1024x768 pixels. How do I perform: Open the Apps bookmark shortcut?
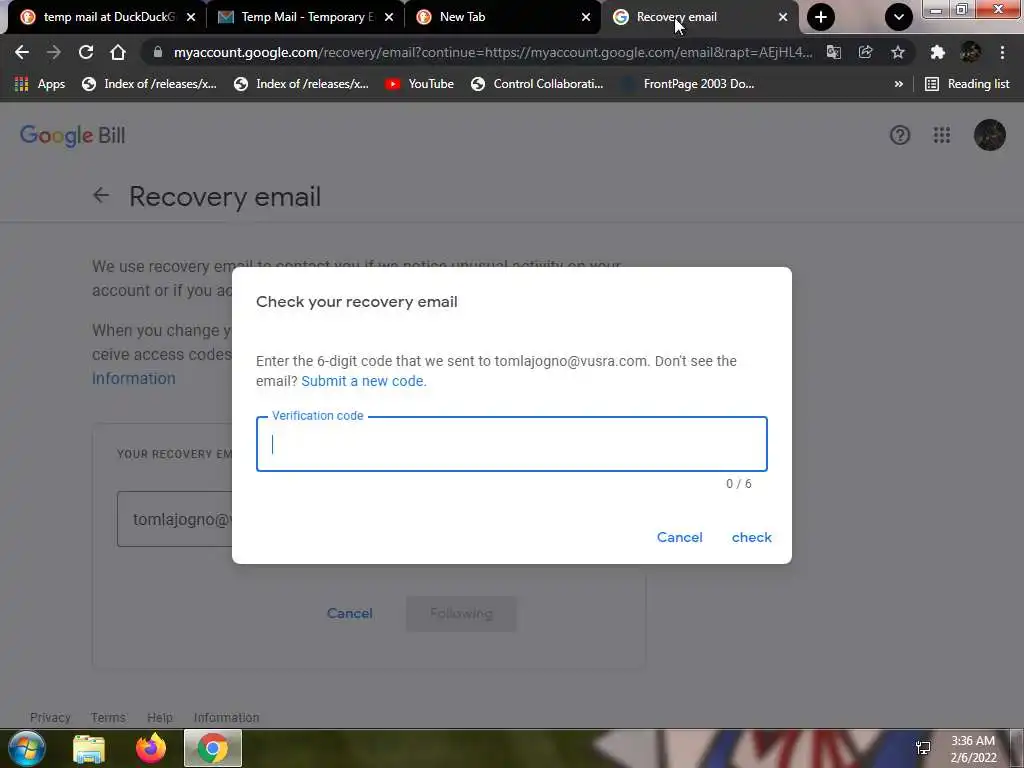click(40, 84)
